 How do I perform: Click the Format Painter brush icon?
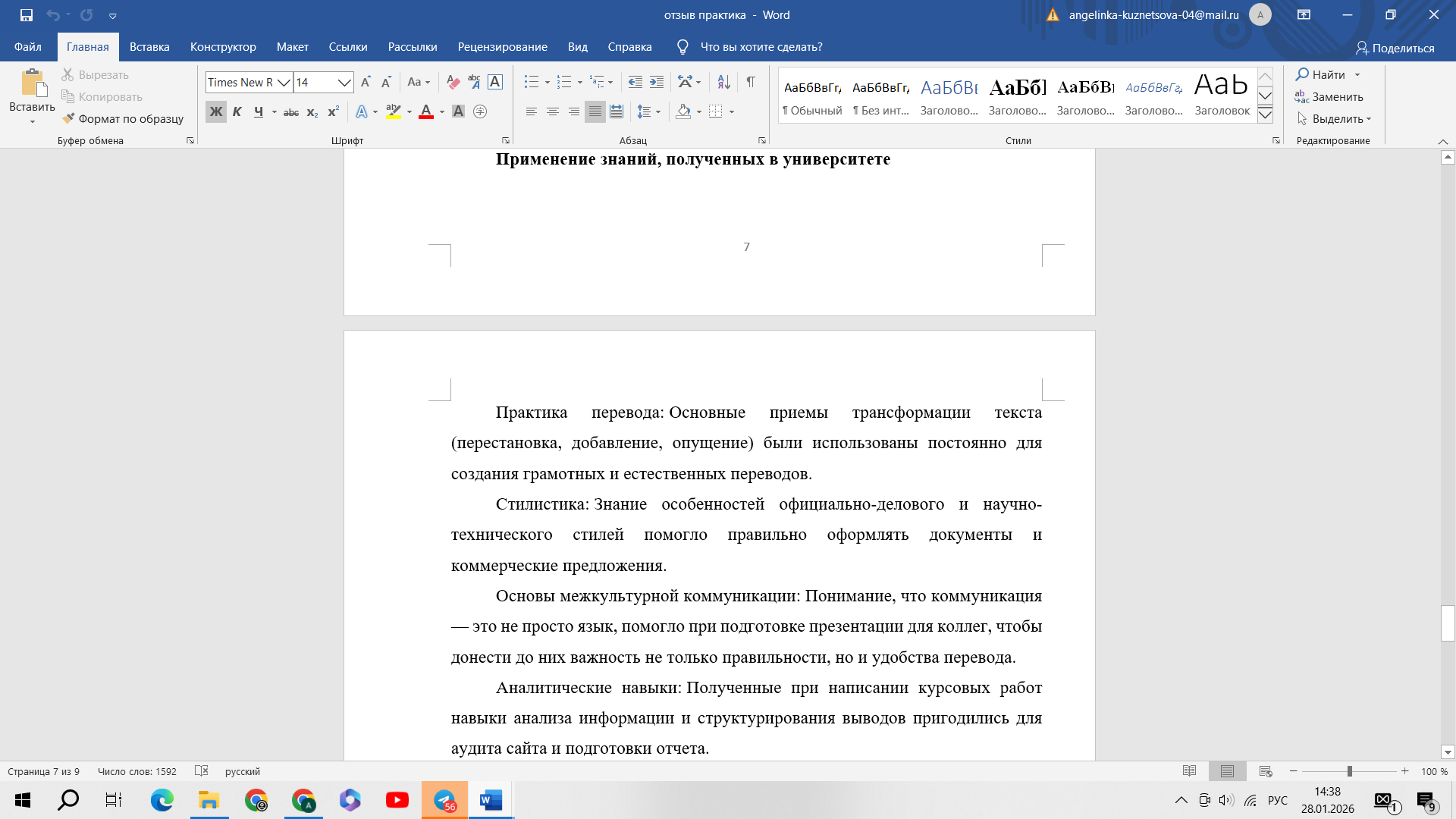68,118
